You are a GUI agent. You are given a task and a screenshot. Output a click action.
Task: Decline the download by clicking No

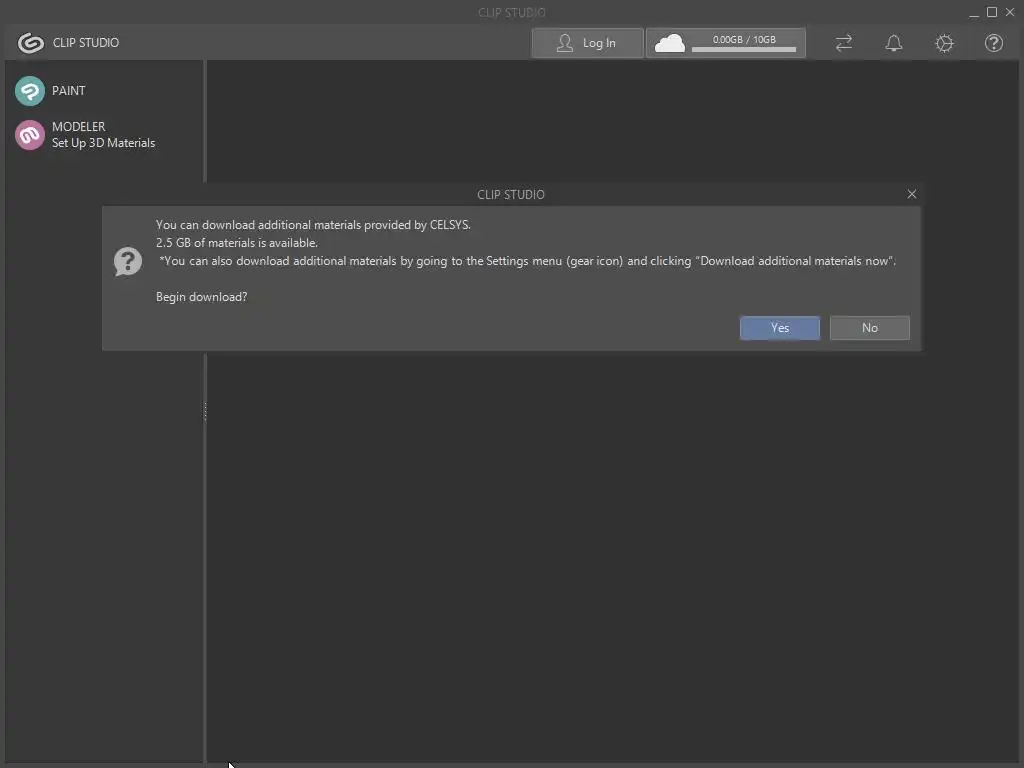click(x=870, y=328)
